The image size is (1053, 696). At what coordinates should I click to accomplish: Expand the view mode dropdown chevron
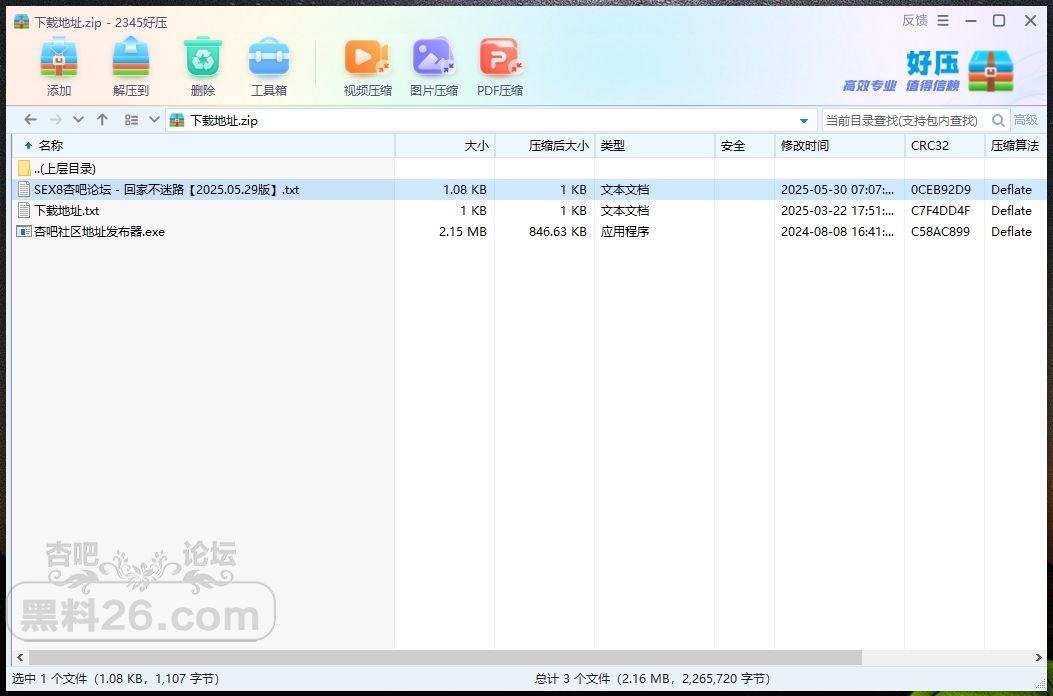tap(154, 120)
